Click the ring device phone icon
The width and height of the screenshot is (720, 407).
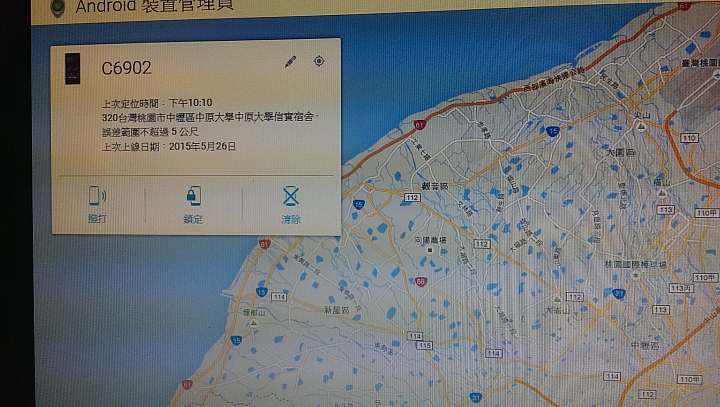(x=97, y=196)
